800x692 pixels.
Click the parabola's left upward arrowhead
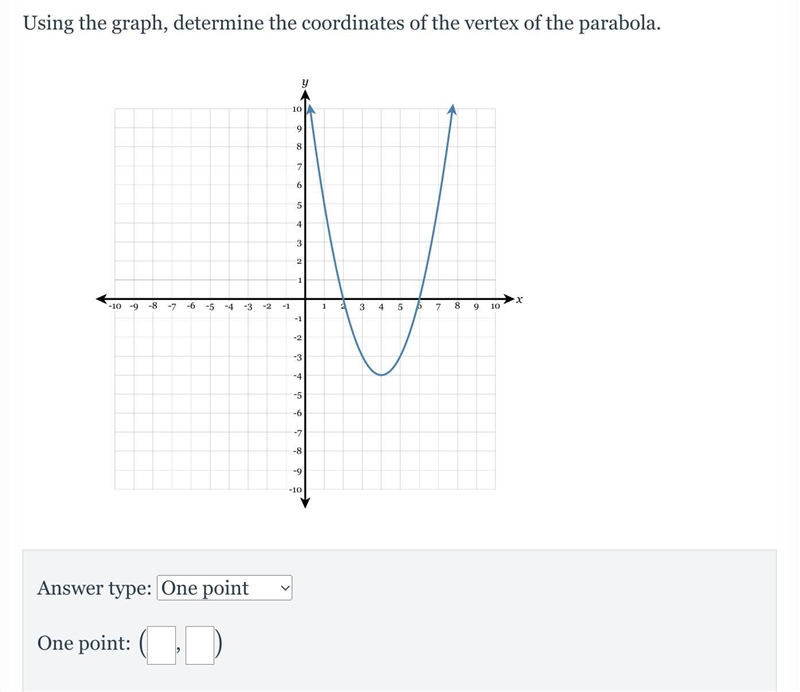click(x=311, y=109)
